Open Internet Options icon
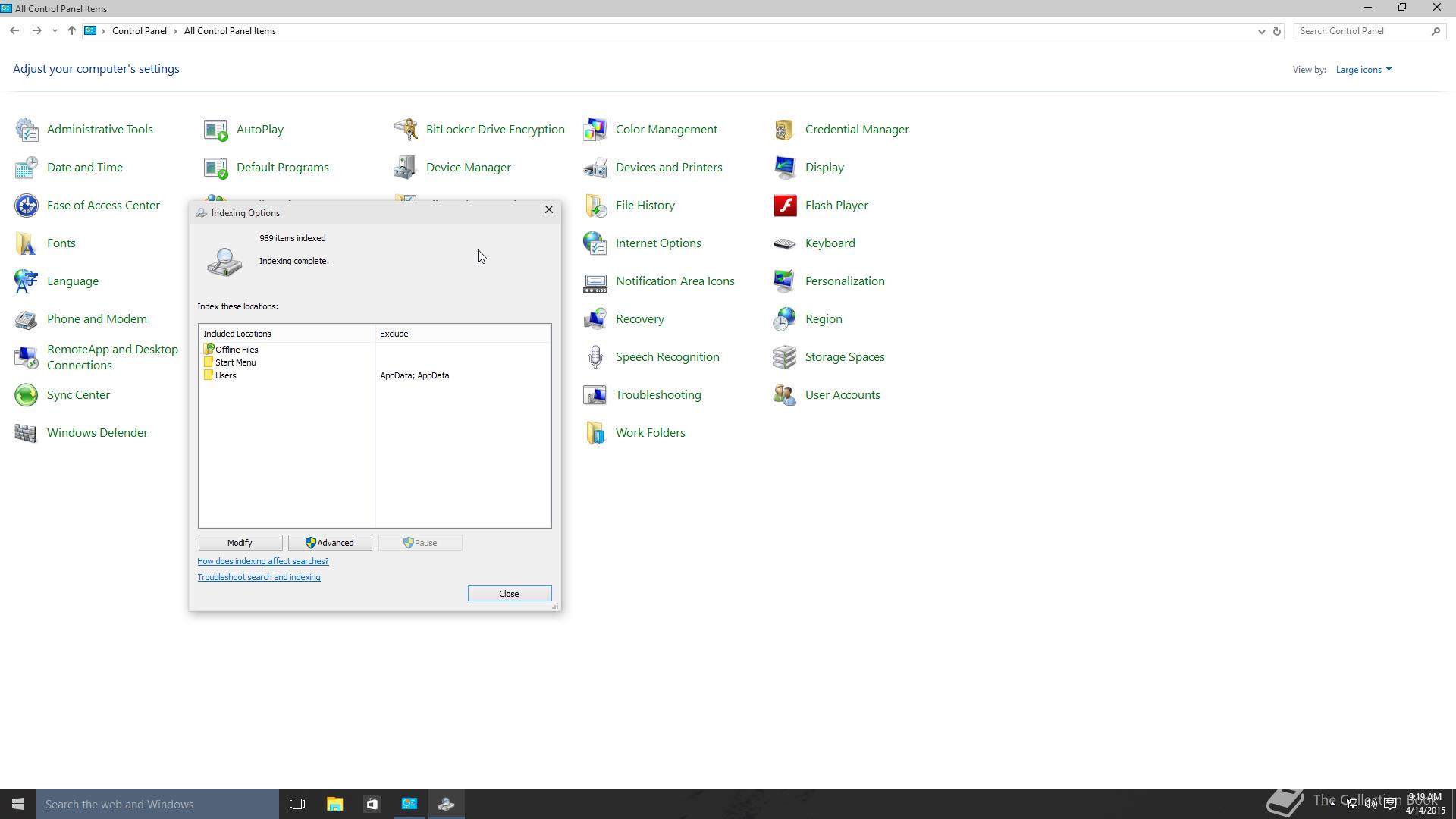1456x819 pixels. pos(595,243)
